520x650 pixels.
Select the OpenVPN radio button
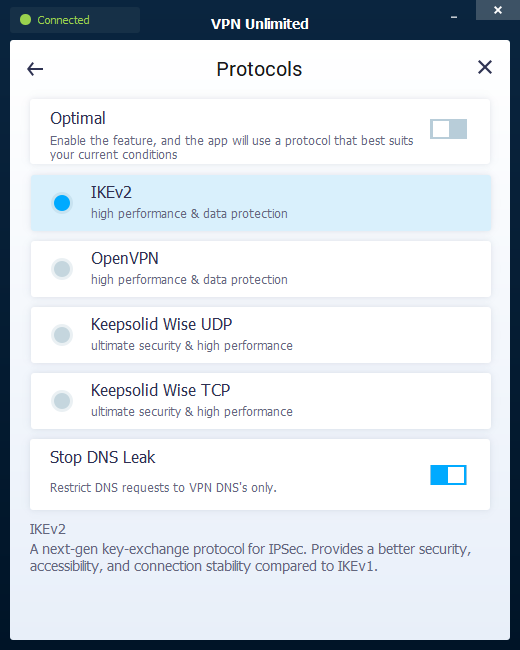(x=62, y=269)
